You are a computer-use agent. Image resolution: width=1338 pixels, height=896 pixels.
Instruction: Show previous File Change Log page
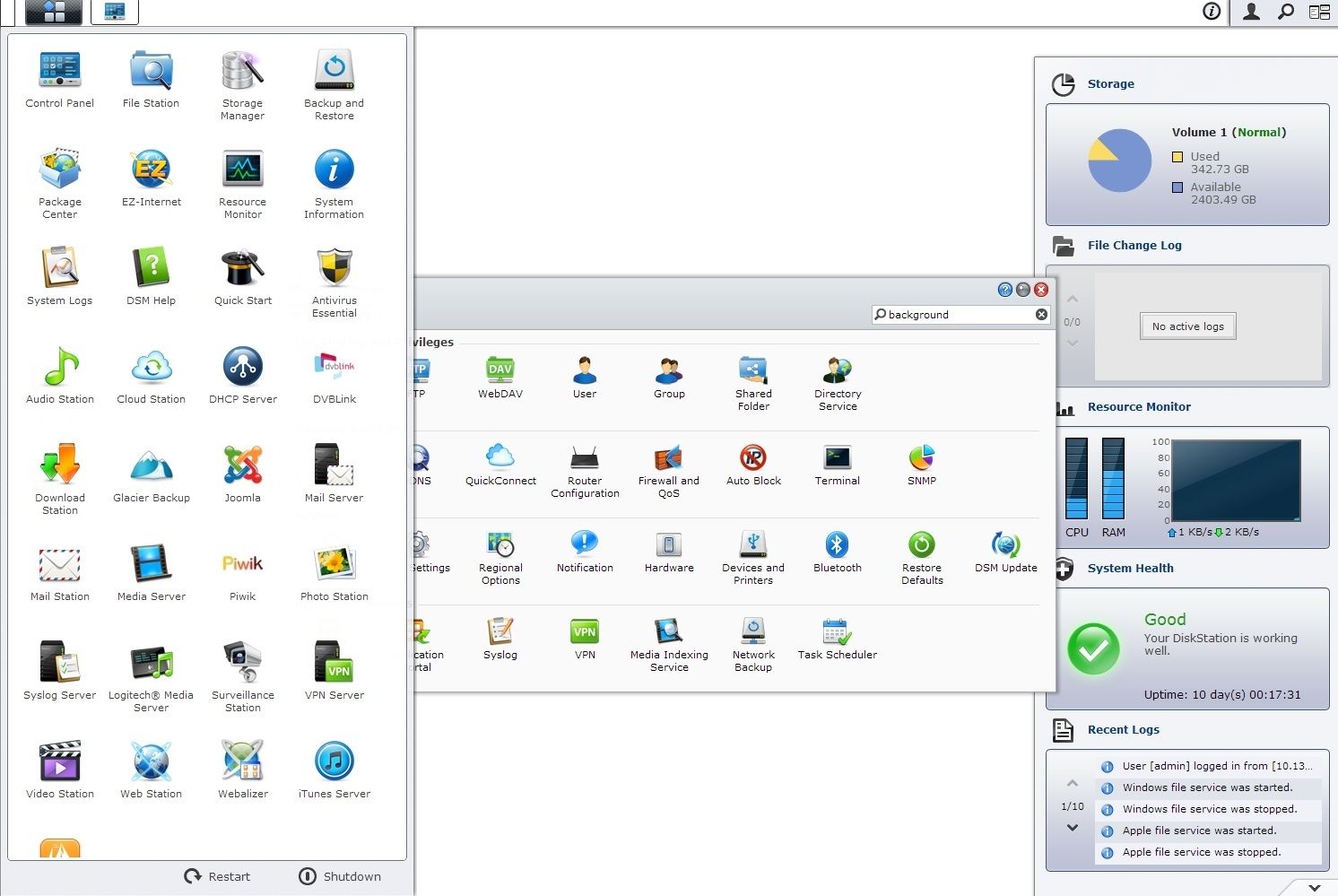1073,300
